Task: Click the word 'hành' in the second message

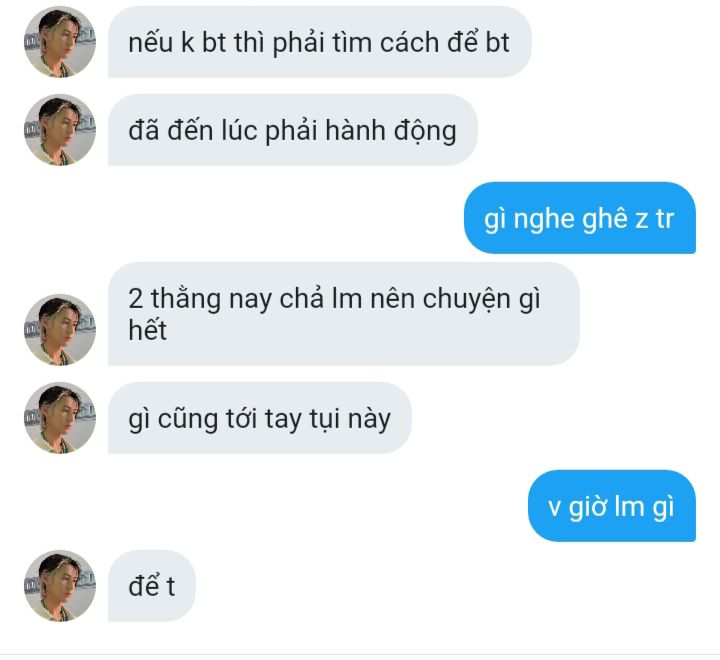Action: coord(355,131)
